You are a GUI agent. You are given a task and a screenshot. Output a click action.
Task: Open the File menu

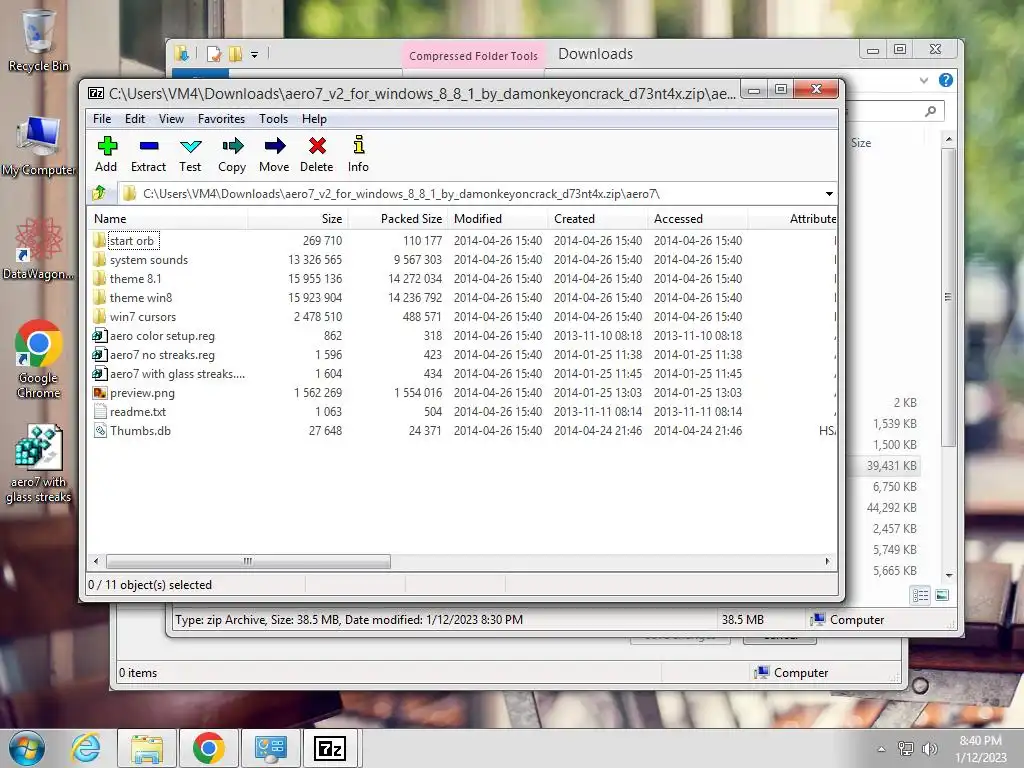coord(102,119)
